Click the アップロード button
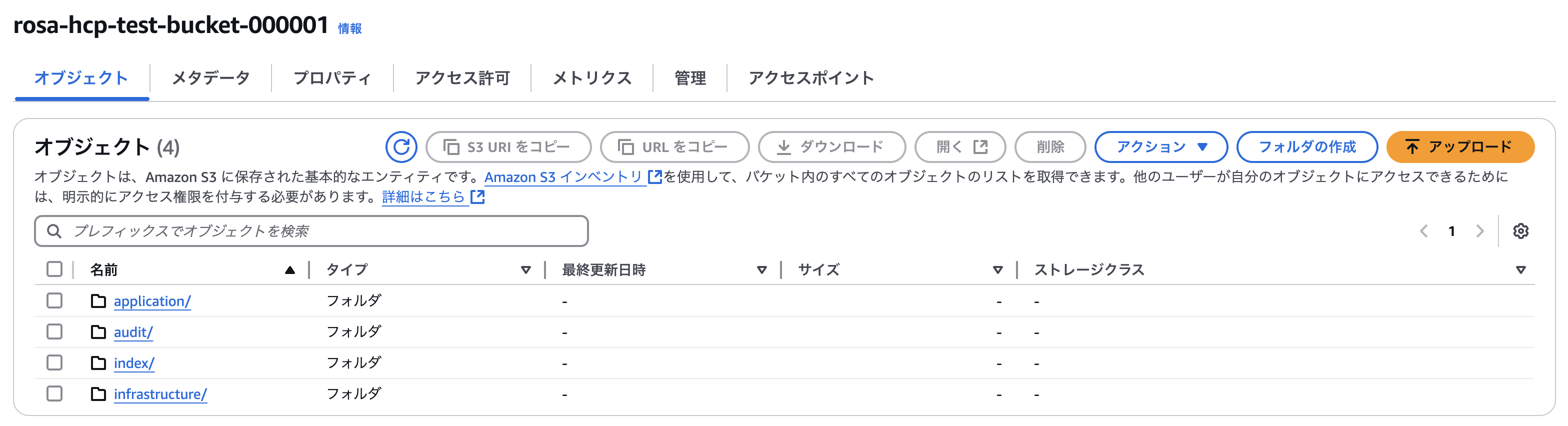1568x426 pixels. [1460, 146]
